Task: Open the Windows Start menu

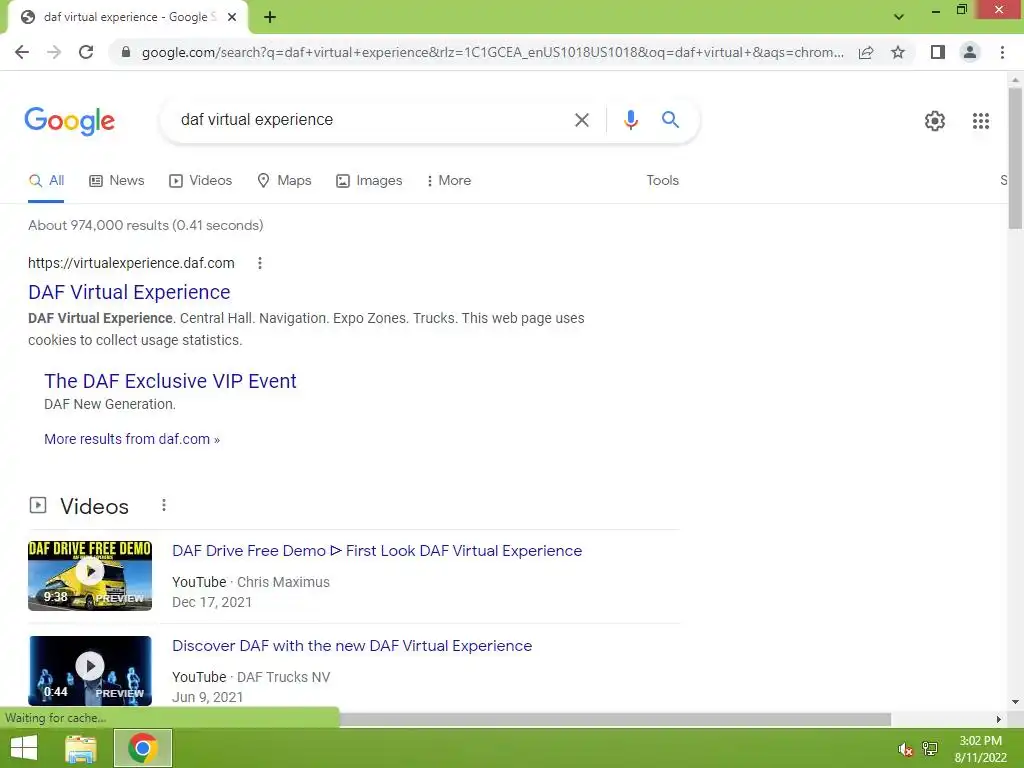Action: coord(24,748)
